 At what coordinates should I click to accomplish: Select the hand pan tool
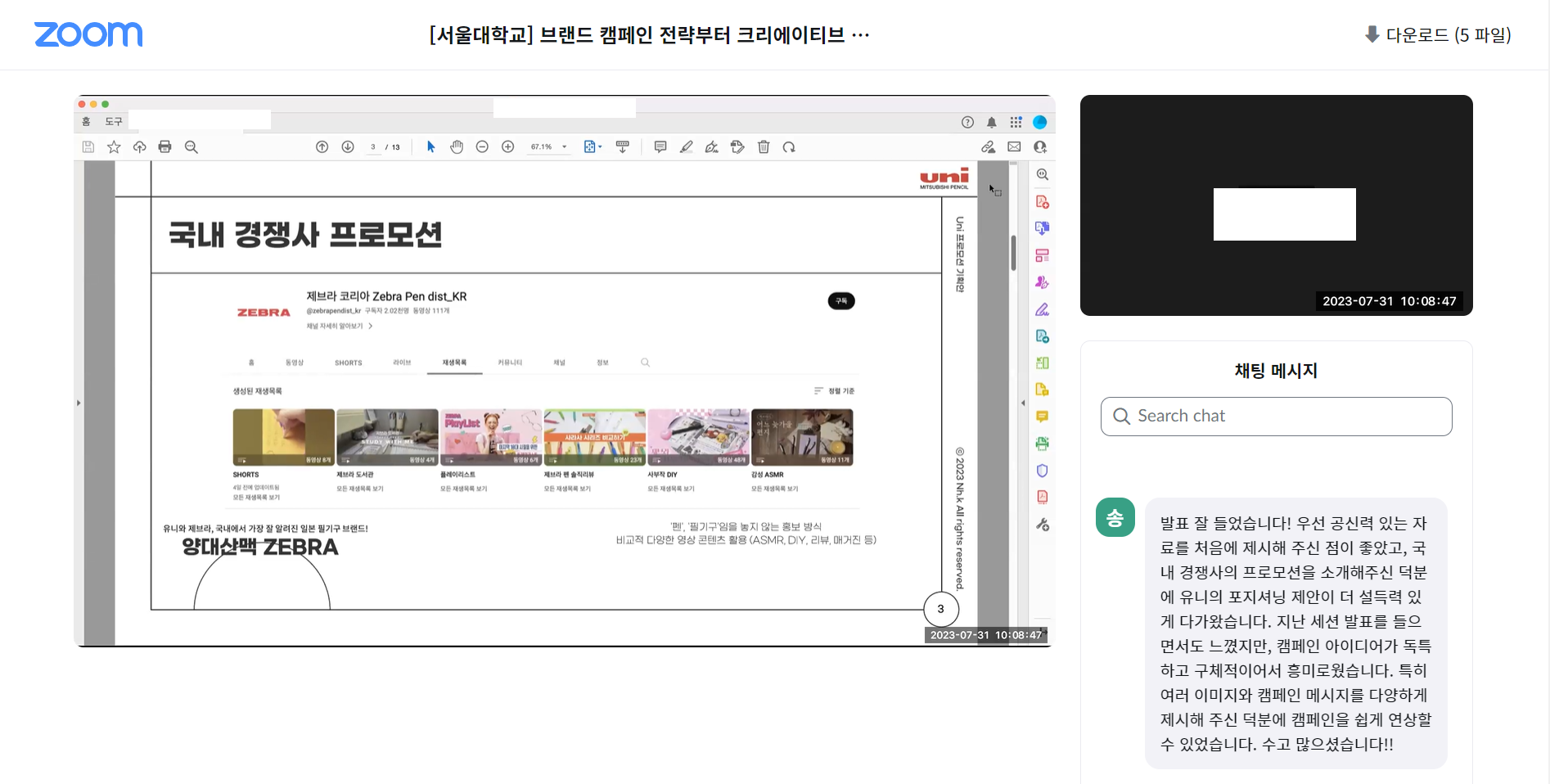coord(457,146)
